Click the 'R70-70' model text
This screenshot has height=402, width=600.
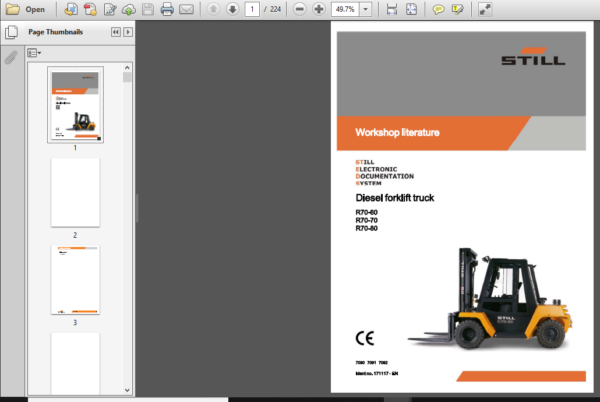coord(367,220)
